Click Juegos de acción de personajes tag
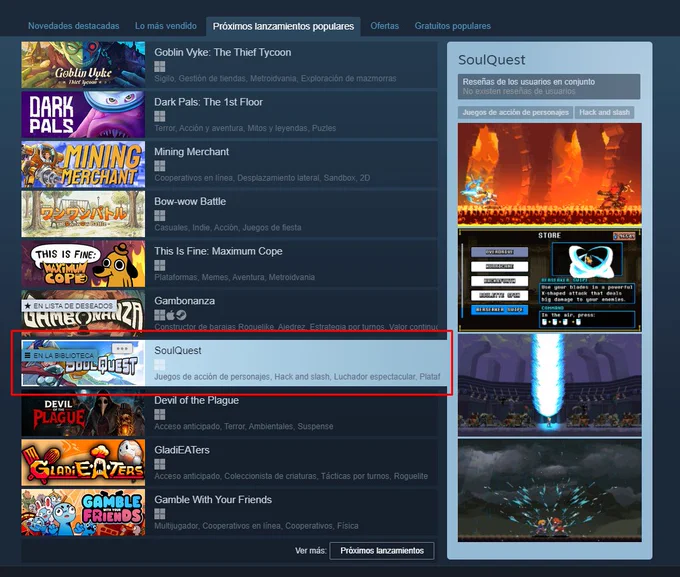Screen dimensions: 680x577 (x=515, y=112)
